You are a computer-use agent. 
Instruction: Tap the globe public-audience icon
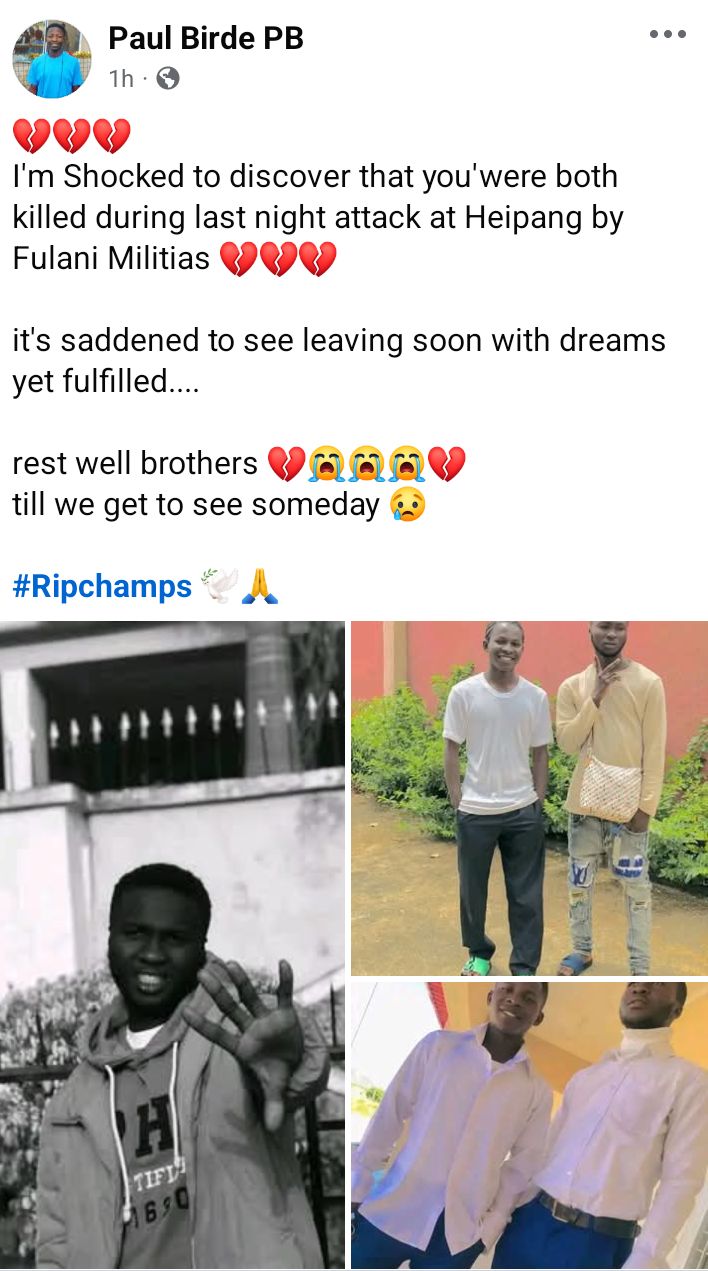click(168, 78)
